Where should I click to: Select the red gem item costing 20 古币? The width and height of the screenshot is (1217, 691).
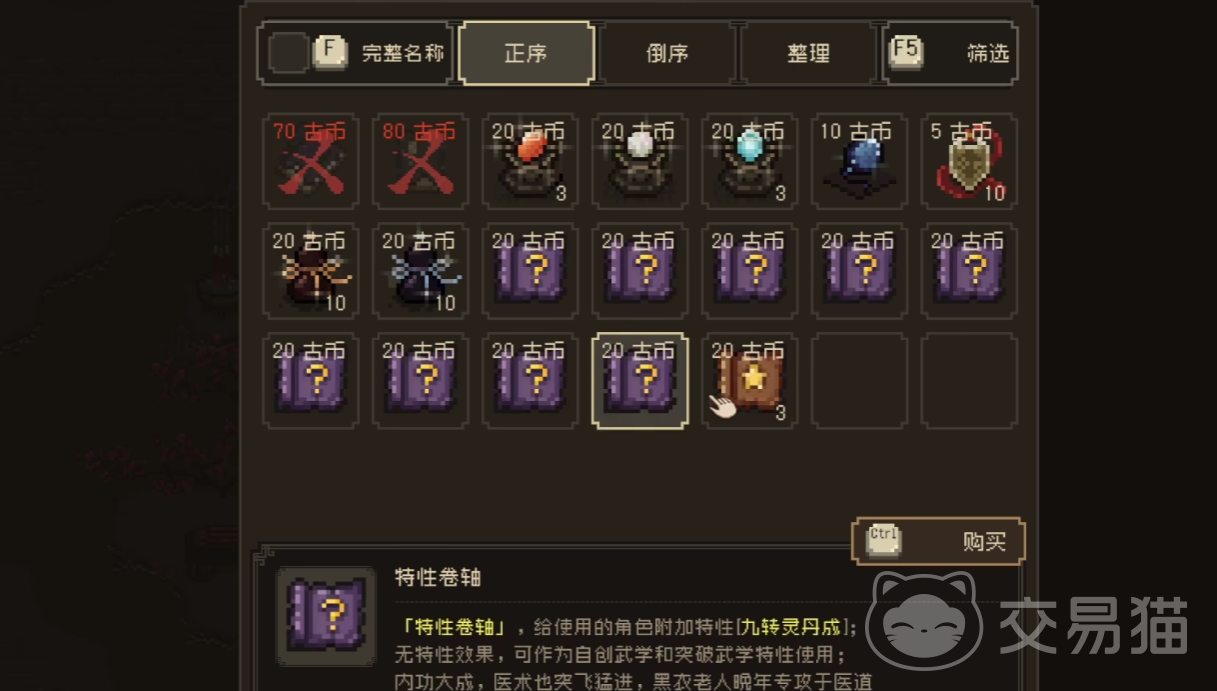(x=530, y=161)
